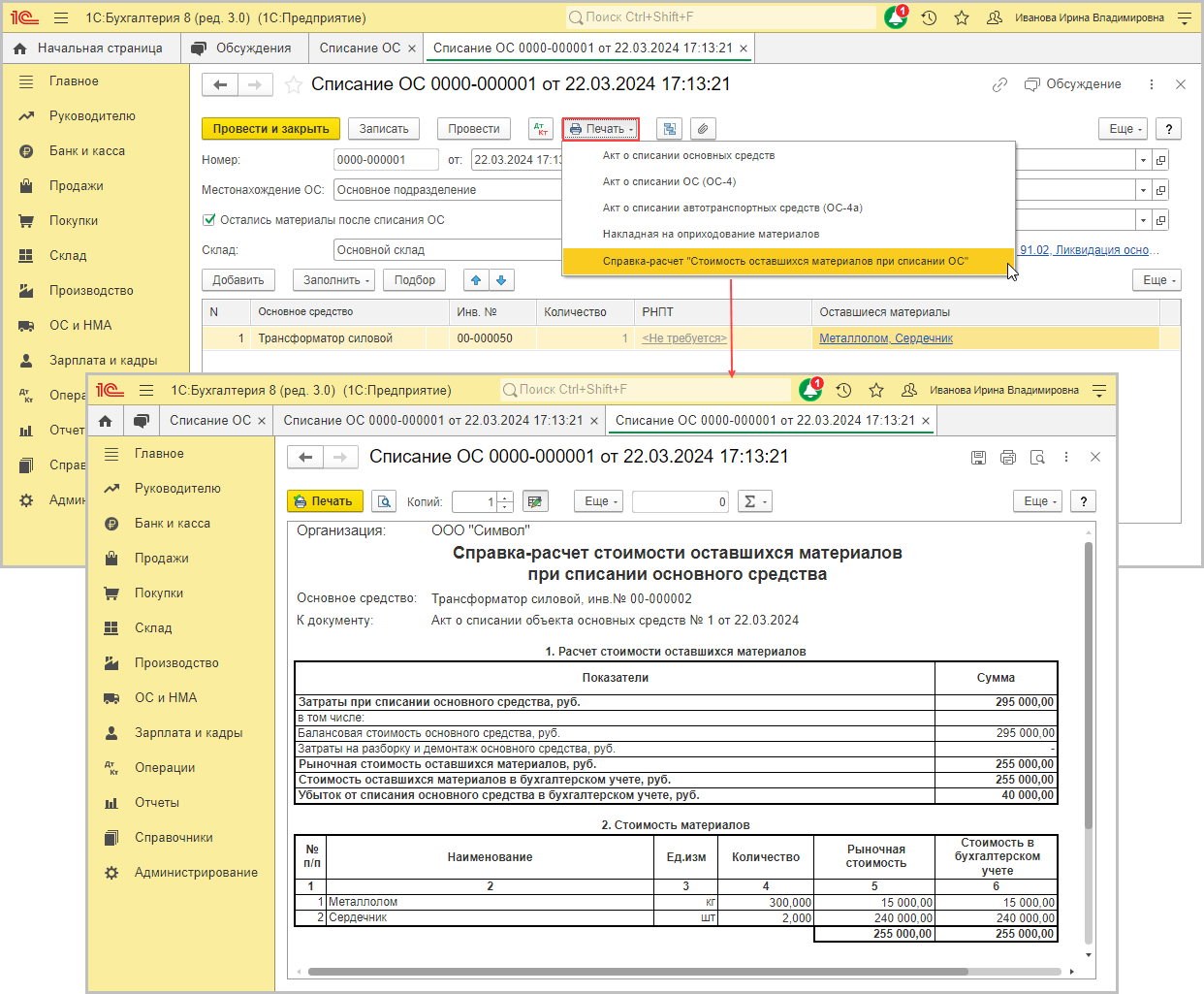Toggle the edit mode button beside copies field

click(535, 501)
